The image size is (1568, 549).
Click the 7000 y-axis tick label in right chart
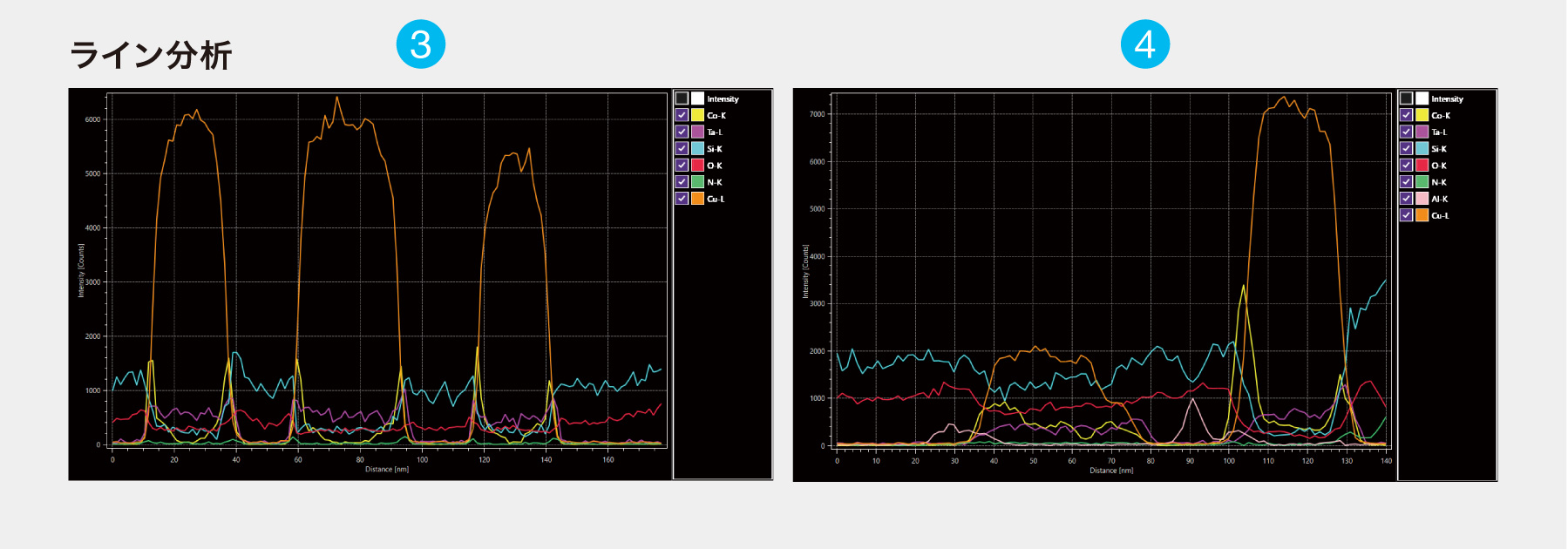tap(817, 114)
